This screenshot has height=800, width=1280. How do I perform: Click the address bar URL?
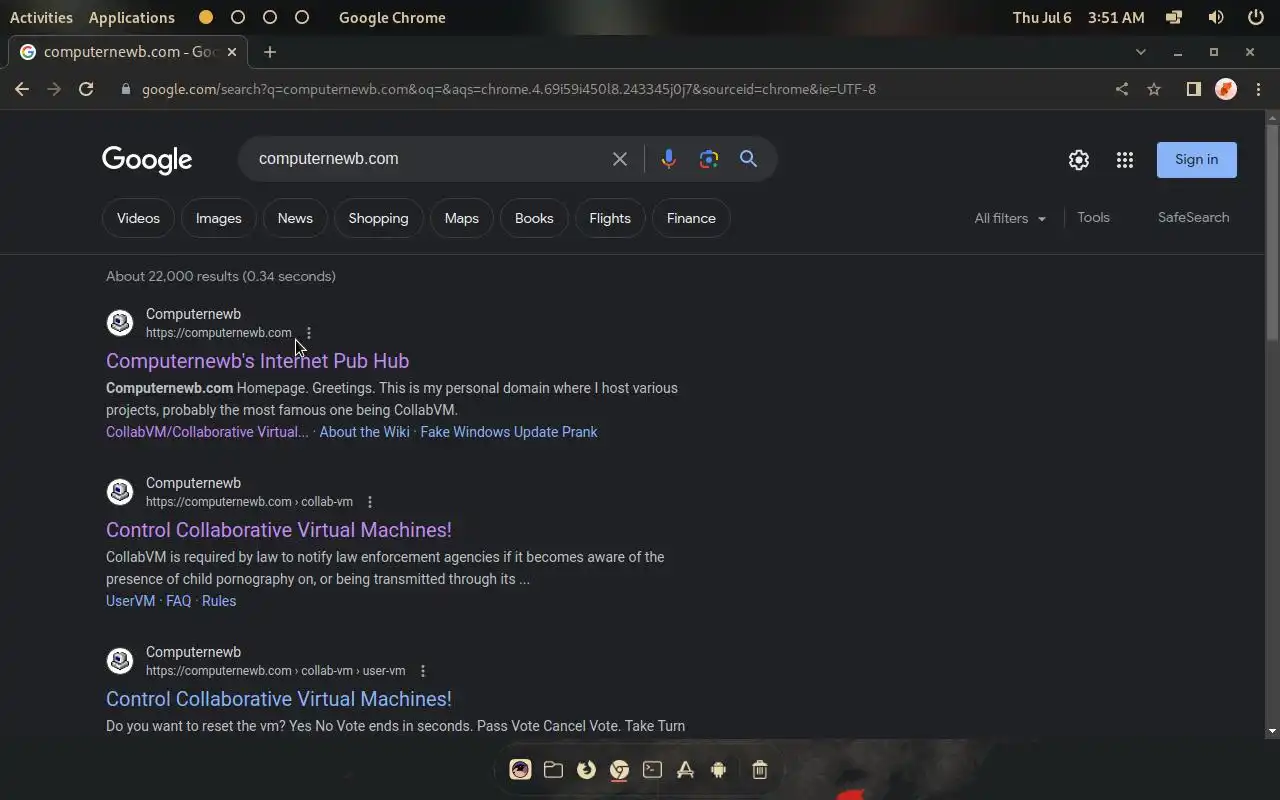coord(508,89)
